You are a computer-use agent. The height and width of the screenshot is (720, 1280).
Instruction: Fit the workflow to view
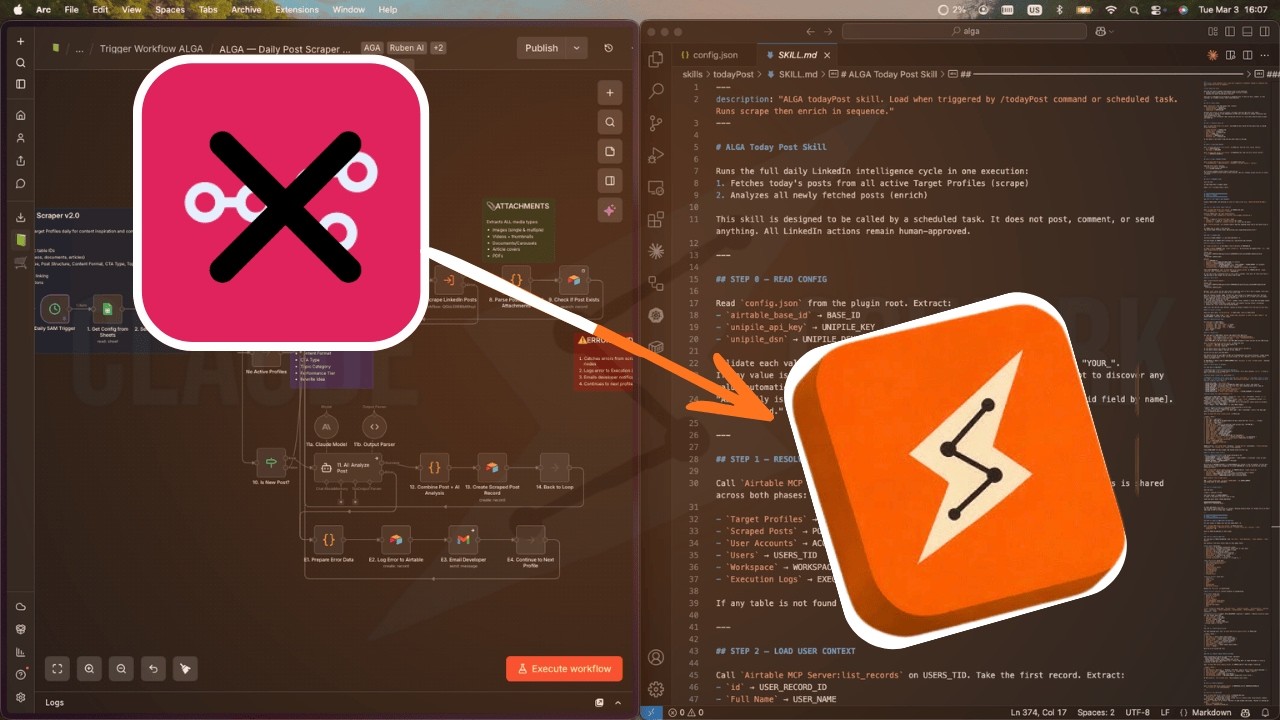coord(57,669)
